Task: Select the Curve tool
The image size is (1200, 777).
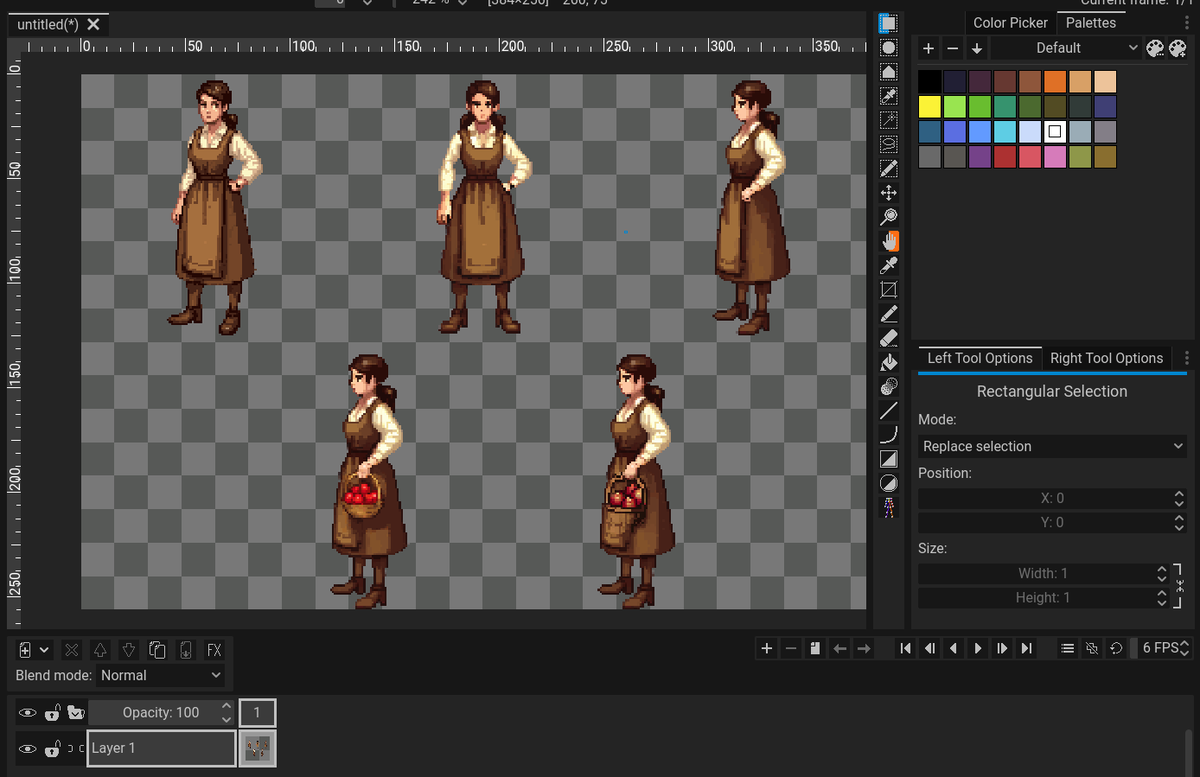Action: [888, 435]
